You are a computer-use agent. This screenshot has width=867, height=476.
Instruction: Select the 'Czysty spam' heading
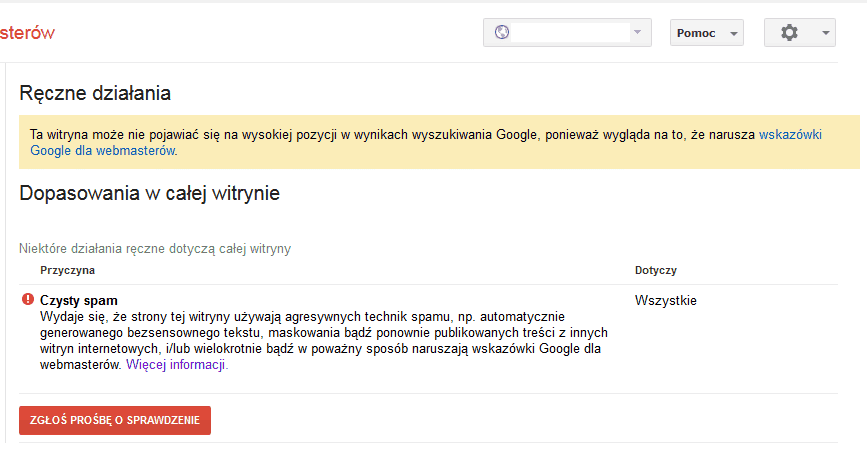(x=79, y=301)
